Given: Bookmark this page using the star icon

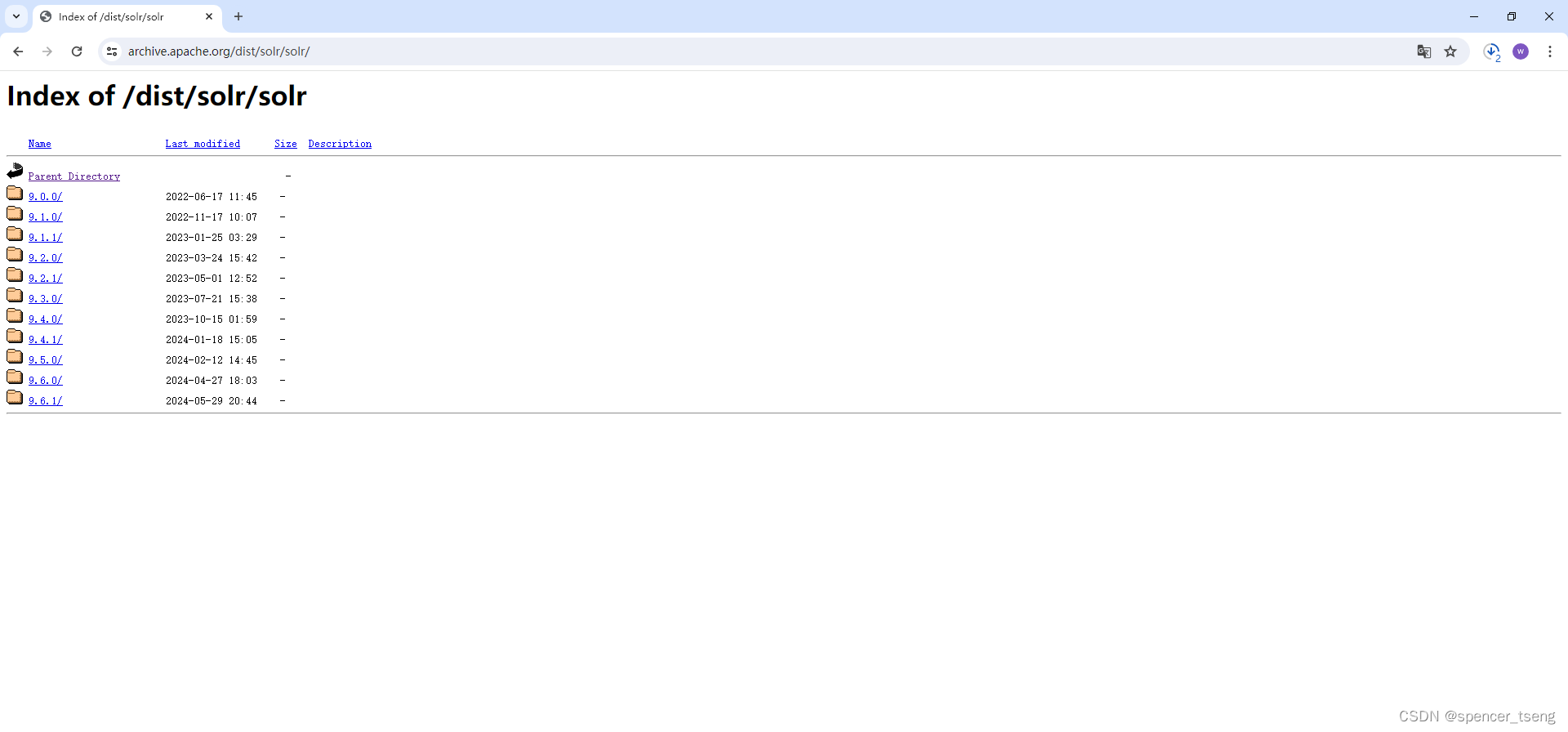Looking at the screenshot, I should (1451, 51).
